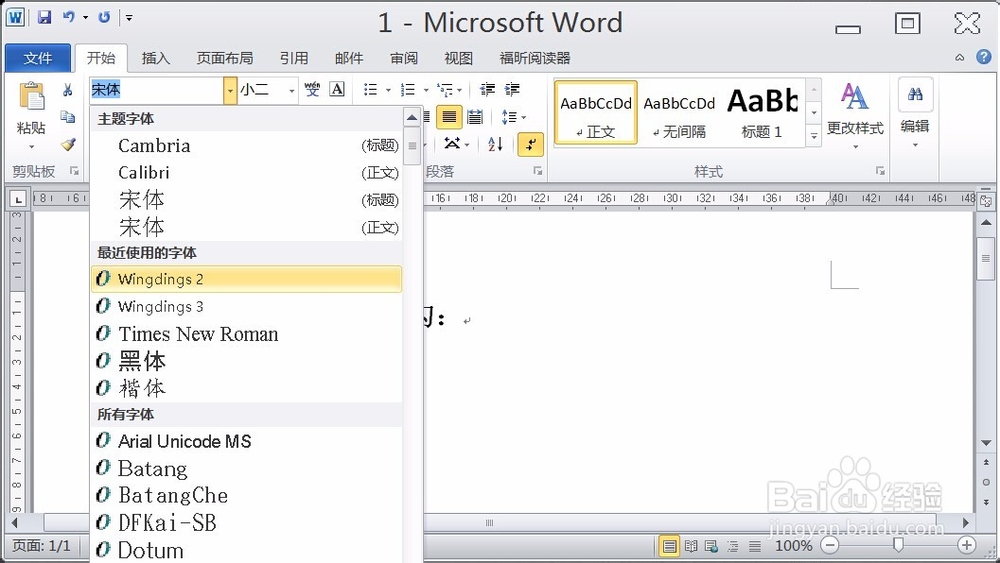
Task: Choose Times New Roman font
Action: coord(246,334)
